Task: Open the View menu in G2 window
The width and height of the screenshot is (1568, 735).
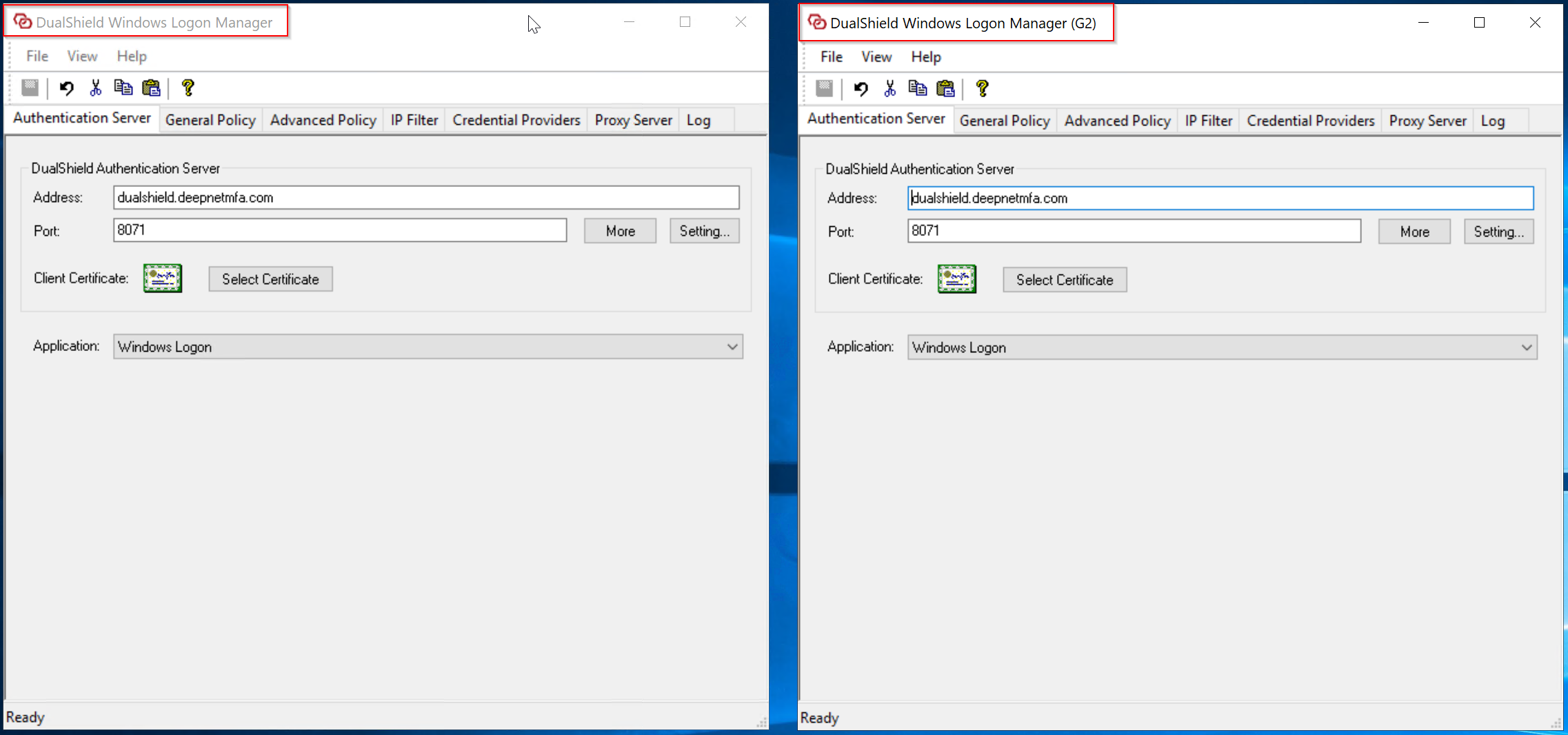Action: point(876,57)
